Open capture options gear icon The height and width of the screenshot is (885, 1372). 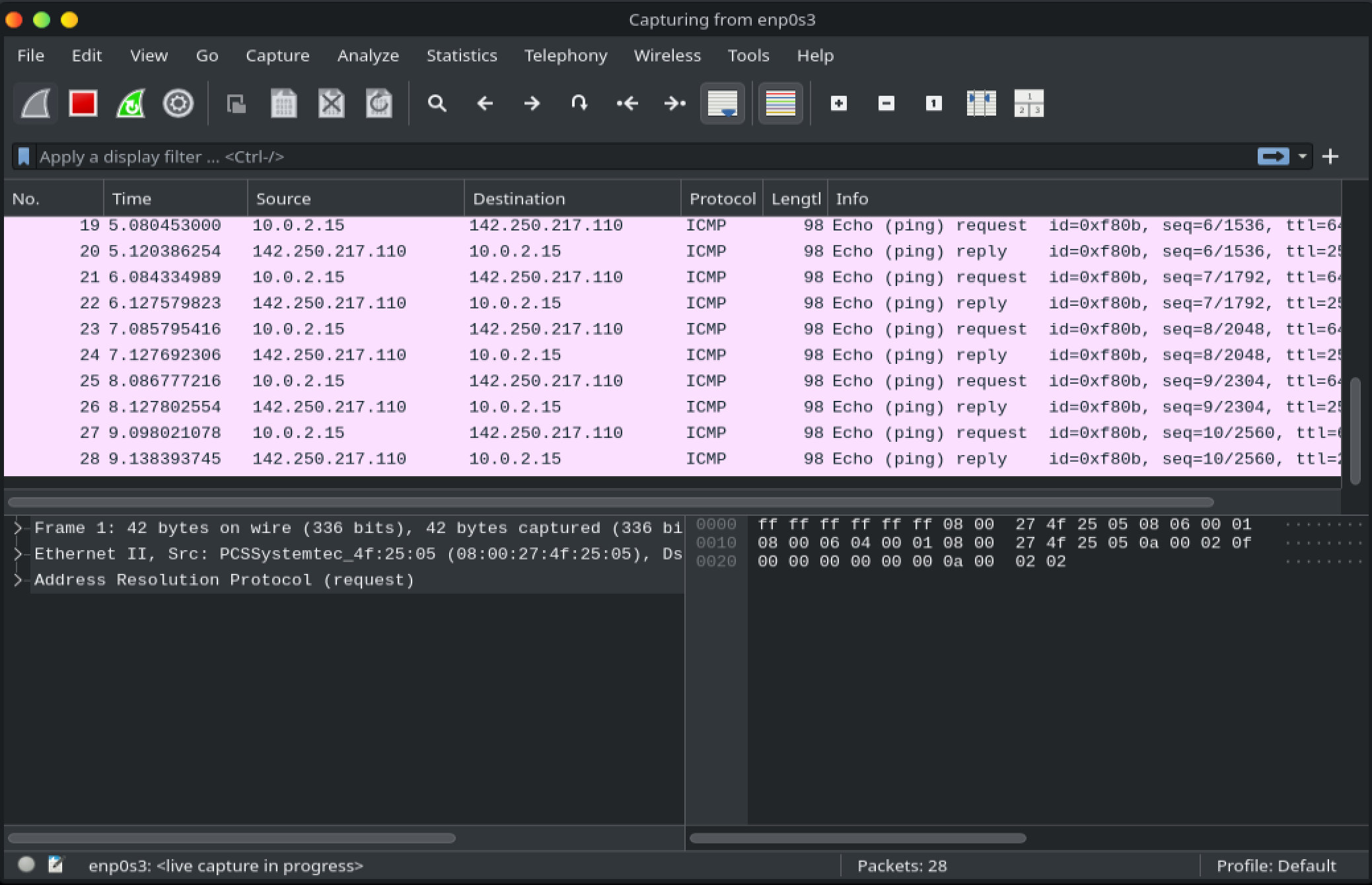tap(178, 104)
